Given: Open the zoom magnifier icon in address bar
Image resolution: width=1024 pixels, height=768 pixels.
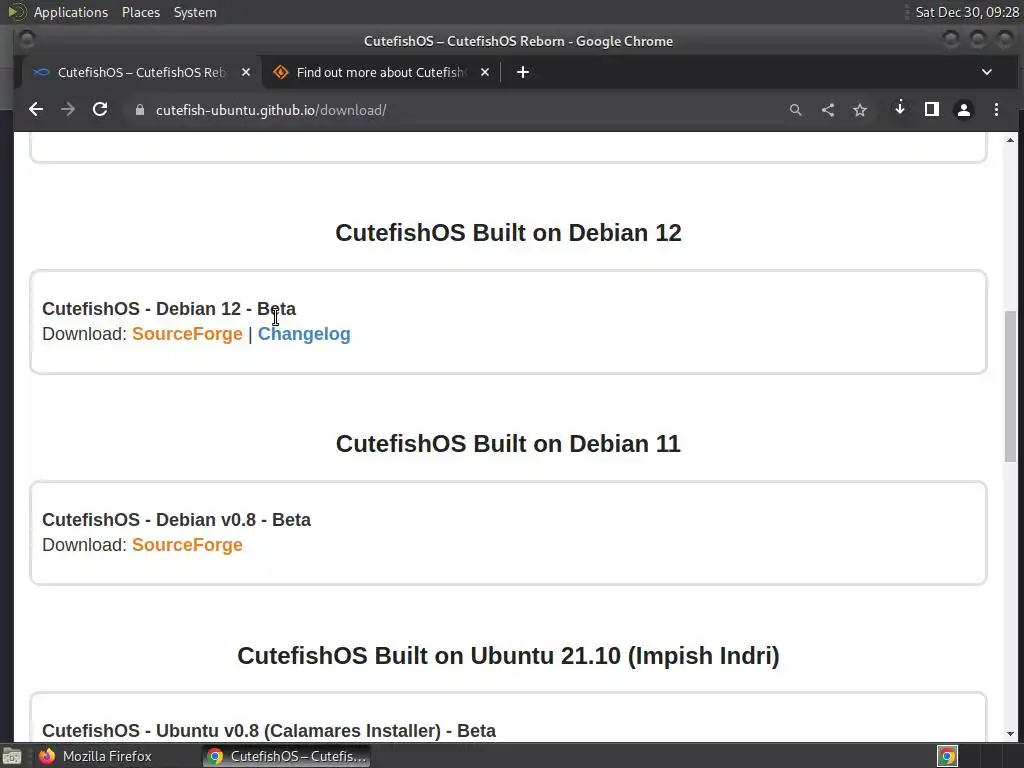Looking at the screenshot, I should click(x=795, y=110).
